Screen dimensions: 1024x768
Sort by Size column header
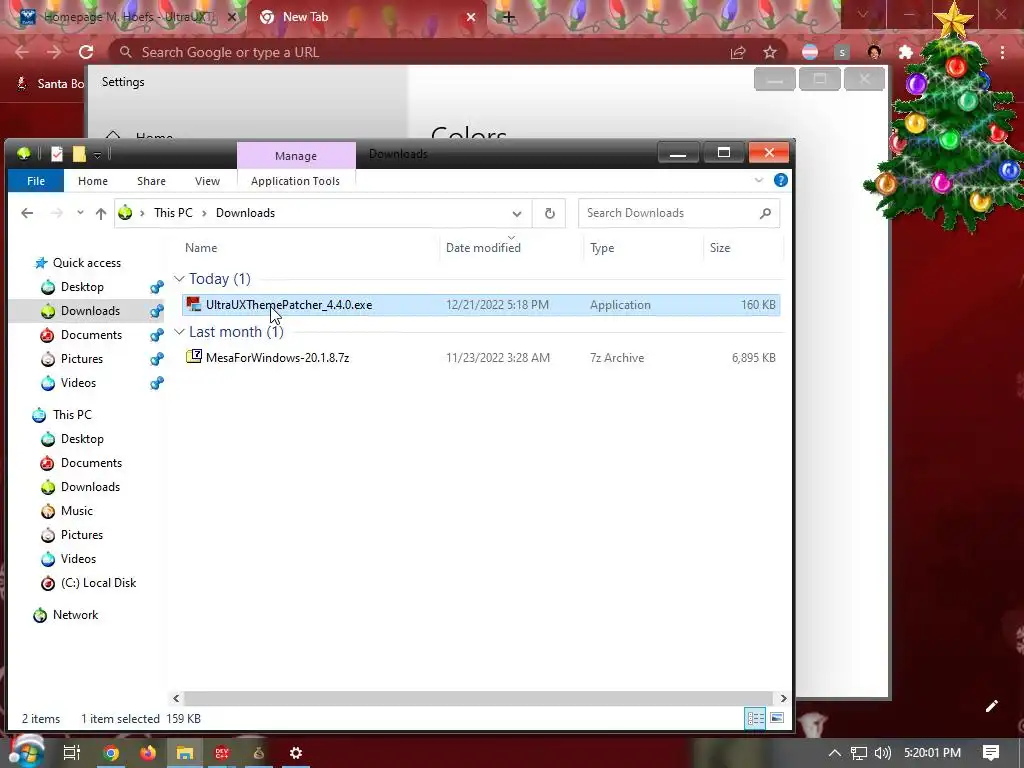[720, 248]
